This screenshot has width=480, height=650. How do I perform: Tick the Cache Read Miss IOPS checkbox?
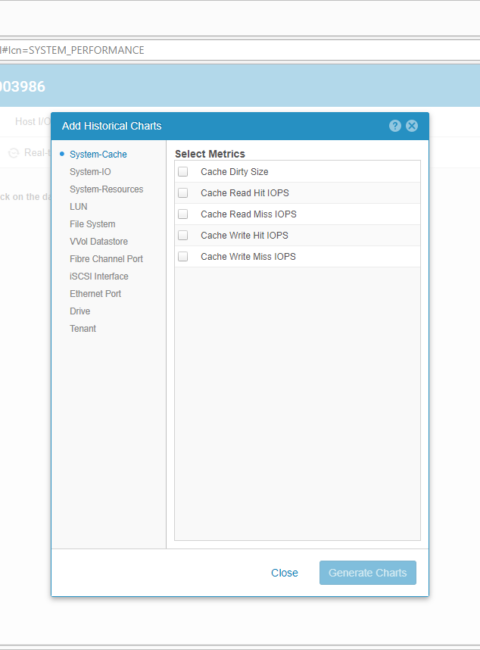pos(183,214)
